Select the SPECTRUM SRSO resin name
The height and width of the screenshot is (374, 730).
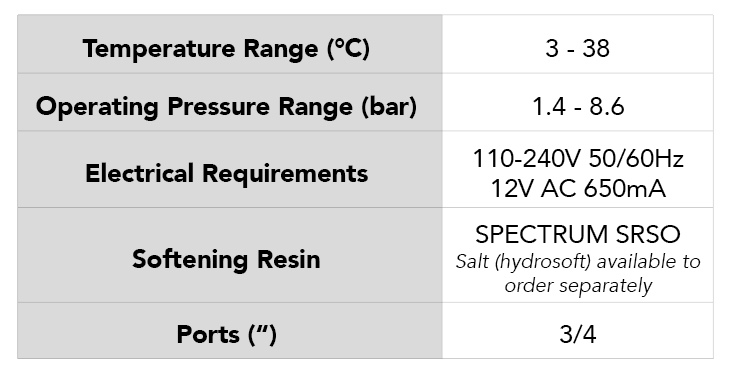578,234
